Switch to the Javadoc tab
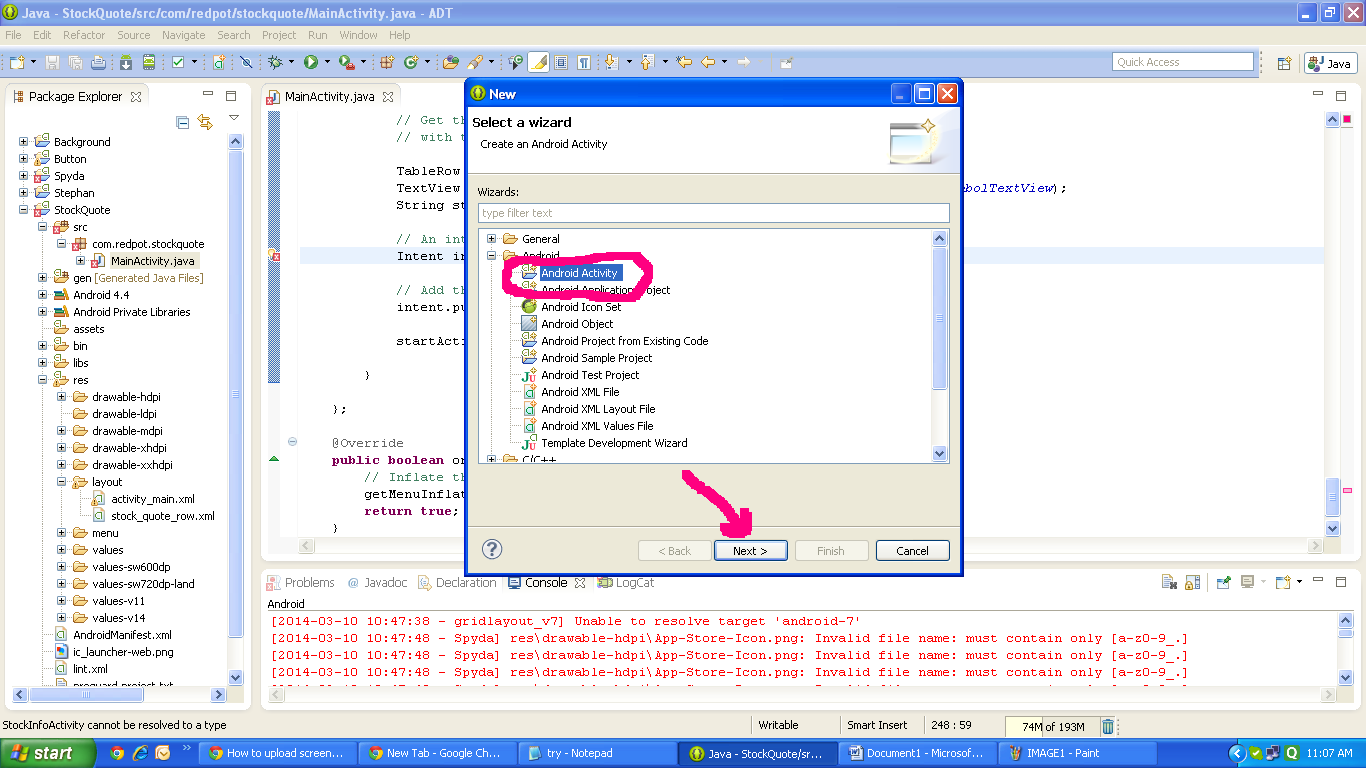This screenshot has height=768, width=1366. tap(377, 582)
